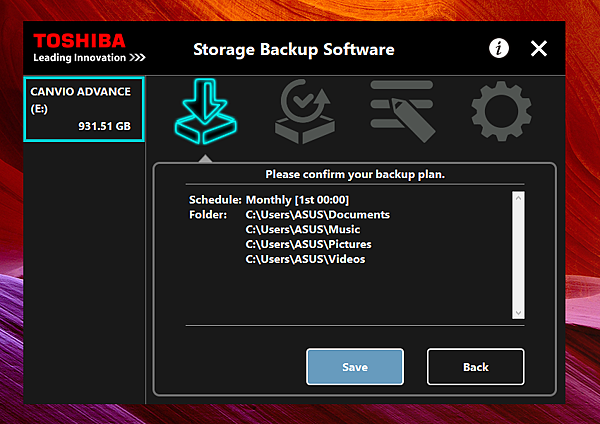This screenshot has height=424, width=600.
Task: Click the C:\Users\ASUS\Documents folder path
Action: [318, 215]
